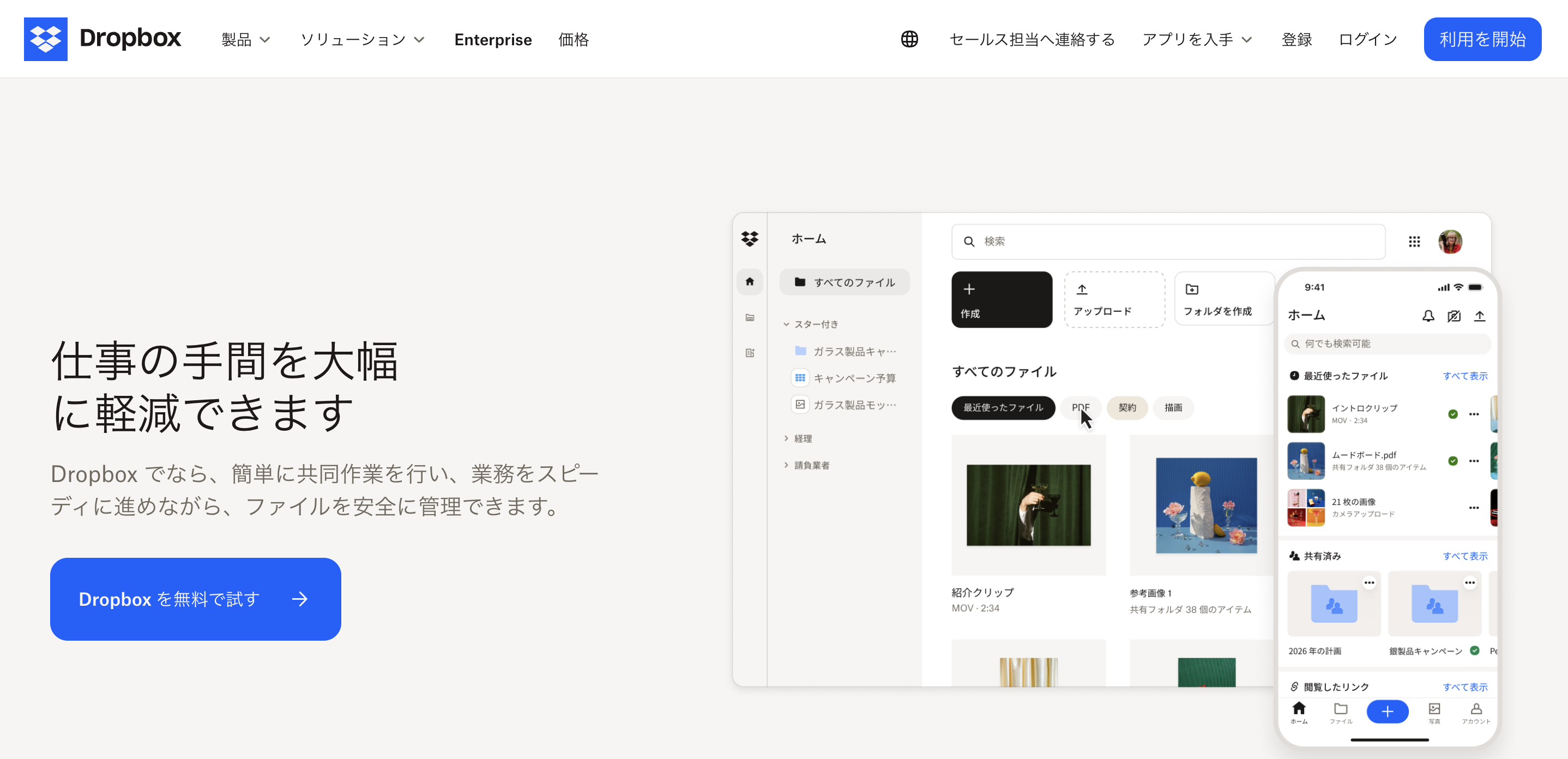Image resolution: width=1568 pixels, height=759 pixels.
Task: Expand the アプリを入手 dropdown
Action: [x=1197, y=40]
